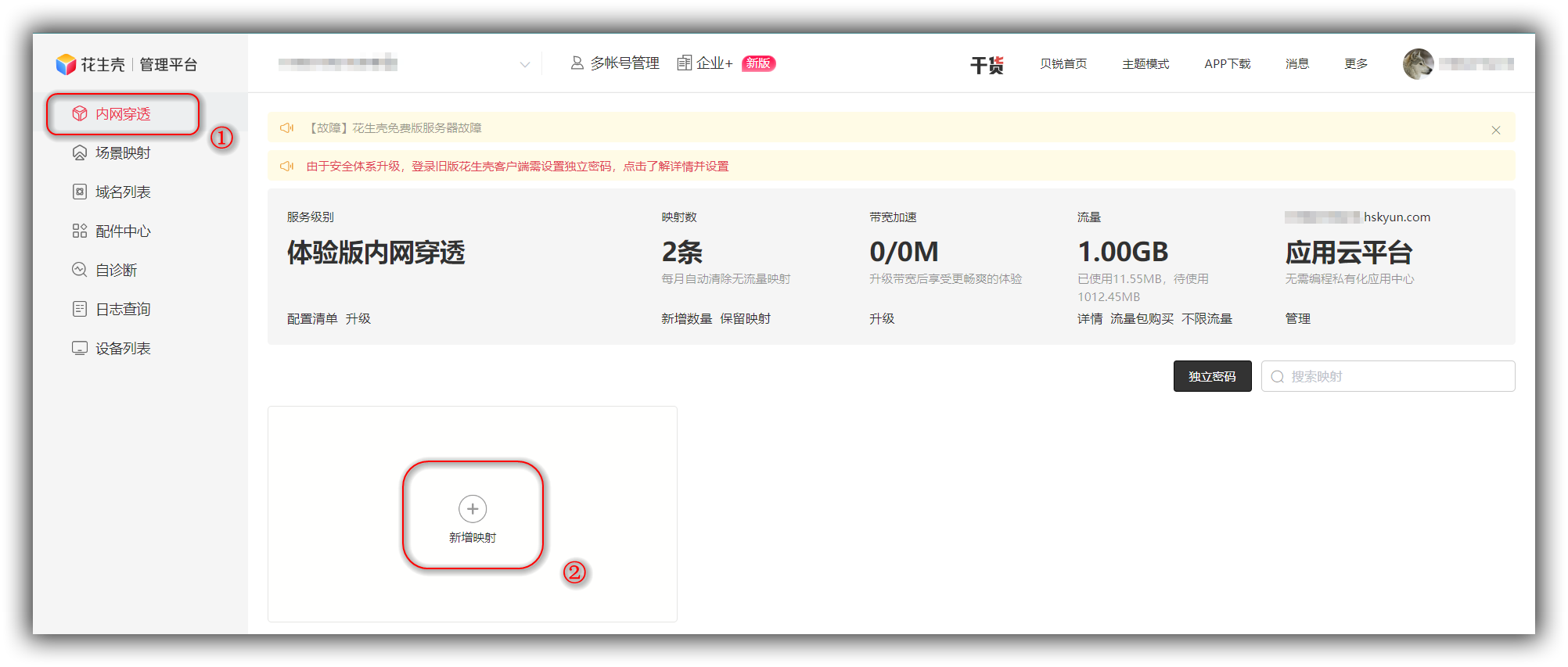Open the user avatar picture

coord(1419,63)
